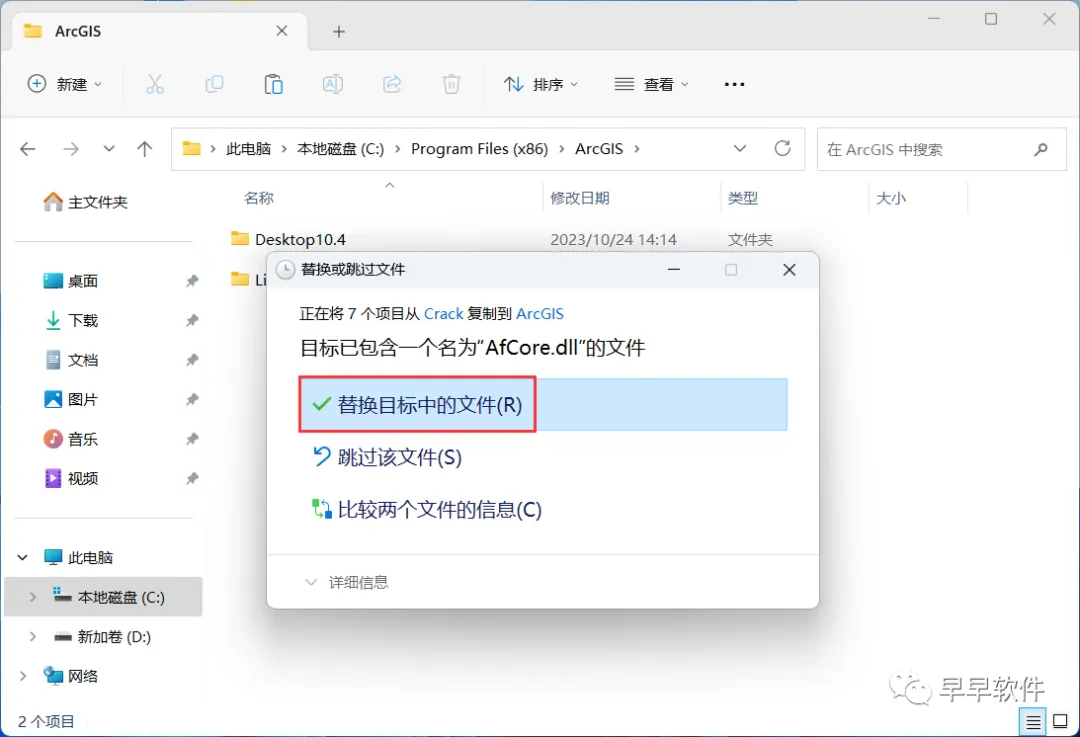Open Music (音乐) in quick access
Viewport: 1080px width, 737px height.
(71, 439)
